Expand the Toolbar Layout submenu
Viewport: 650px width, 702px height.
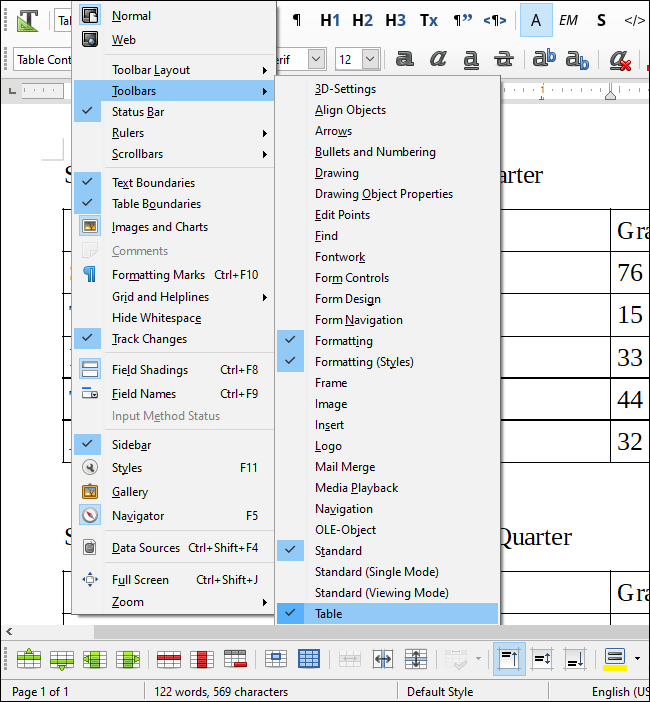click(x=174, y=70)
